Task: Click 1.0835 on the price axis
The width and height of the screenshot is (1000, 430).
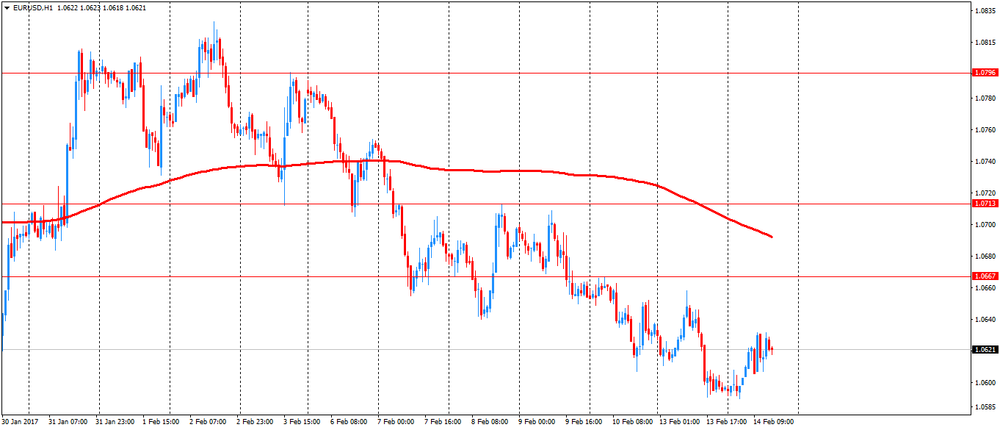Action: point(983,10)
